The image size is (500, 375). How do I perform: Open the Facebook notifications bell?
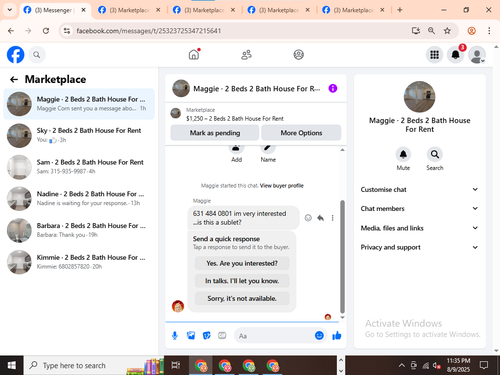click(x=455, y=54)
